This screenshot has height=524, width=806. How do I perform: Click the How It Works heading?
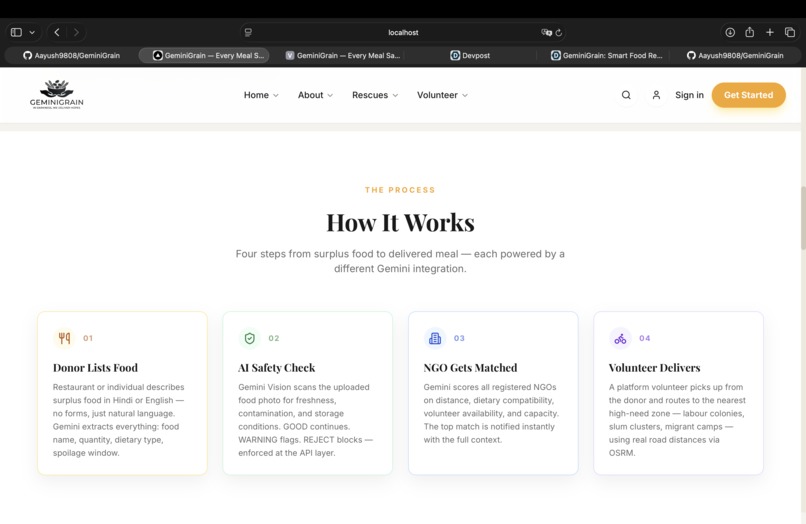point(400,223)
